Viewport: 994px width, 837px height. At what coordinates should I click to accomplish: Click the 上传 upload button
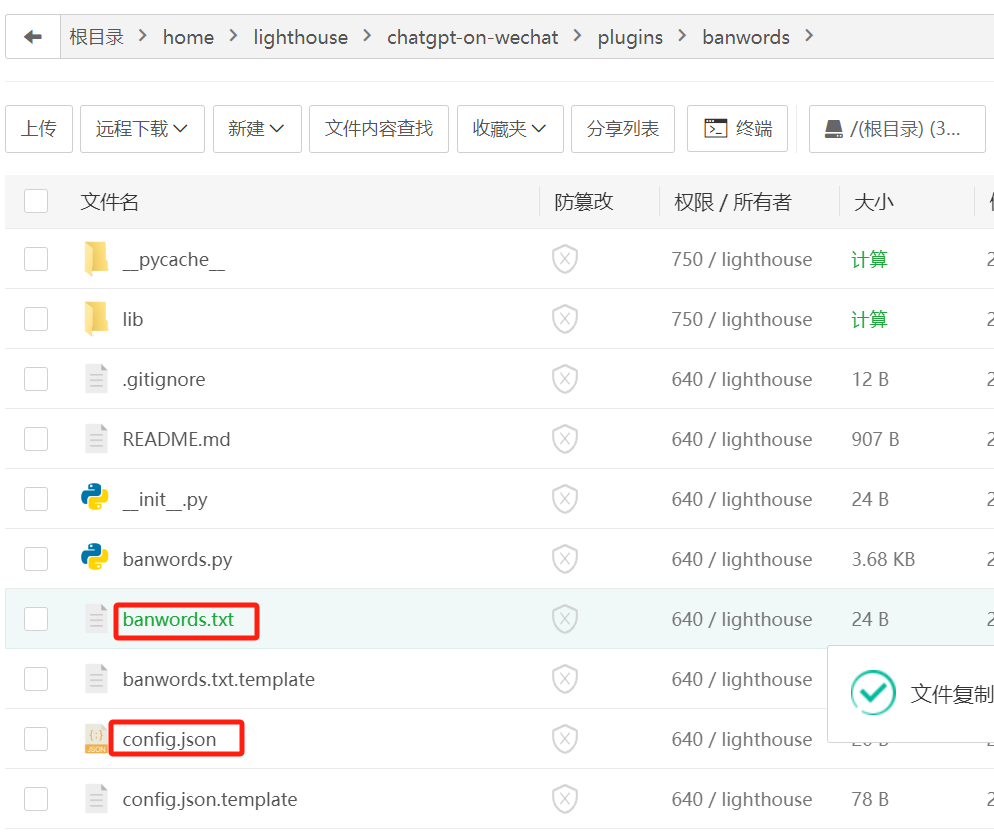pos(39,129)
